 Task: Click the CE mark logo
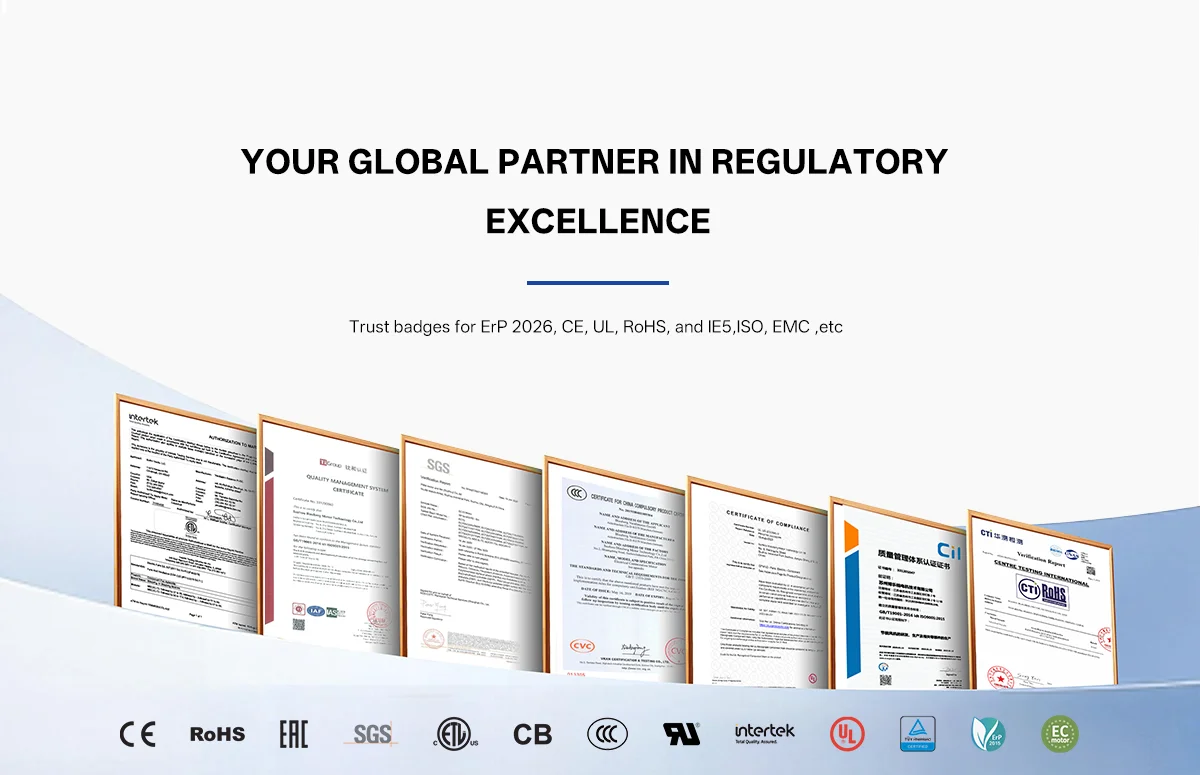click(x=138, y=734)
